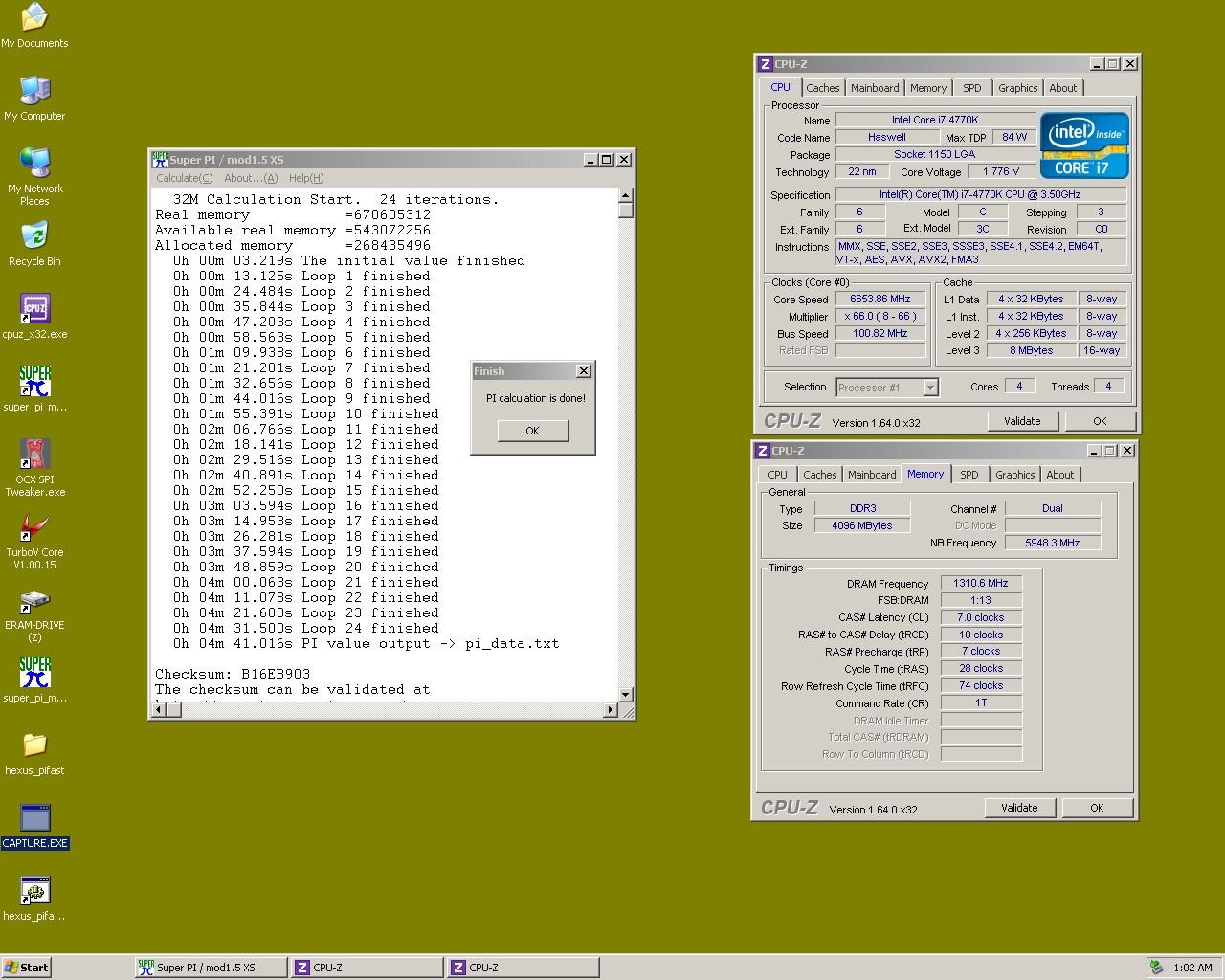This screenshot has width=1225, height=980.
Task: Open About tab in upper CPU-Z window
Action: [x=1063, y=88]
